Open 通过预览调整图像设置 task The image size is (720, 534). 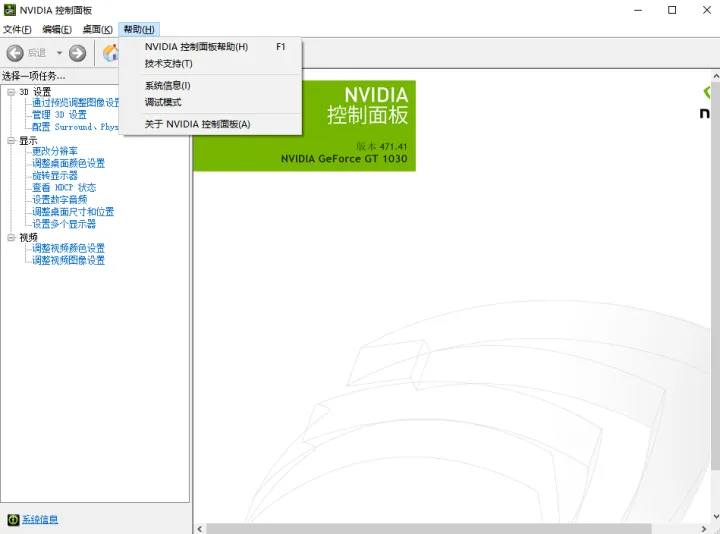[75, 102]
